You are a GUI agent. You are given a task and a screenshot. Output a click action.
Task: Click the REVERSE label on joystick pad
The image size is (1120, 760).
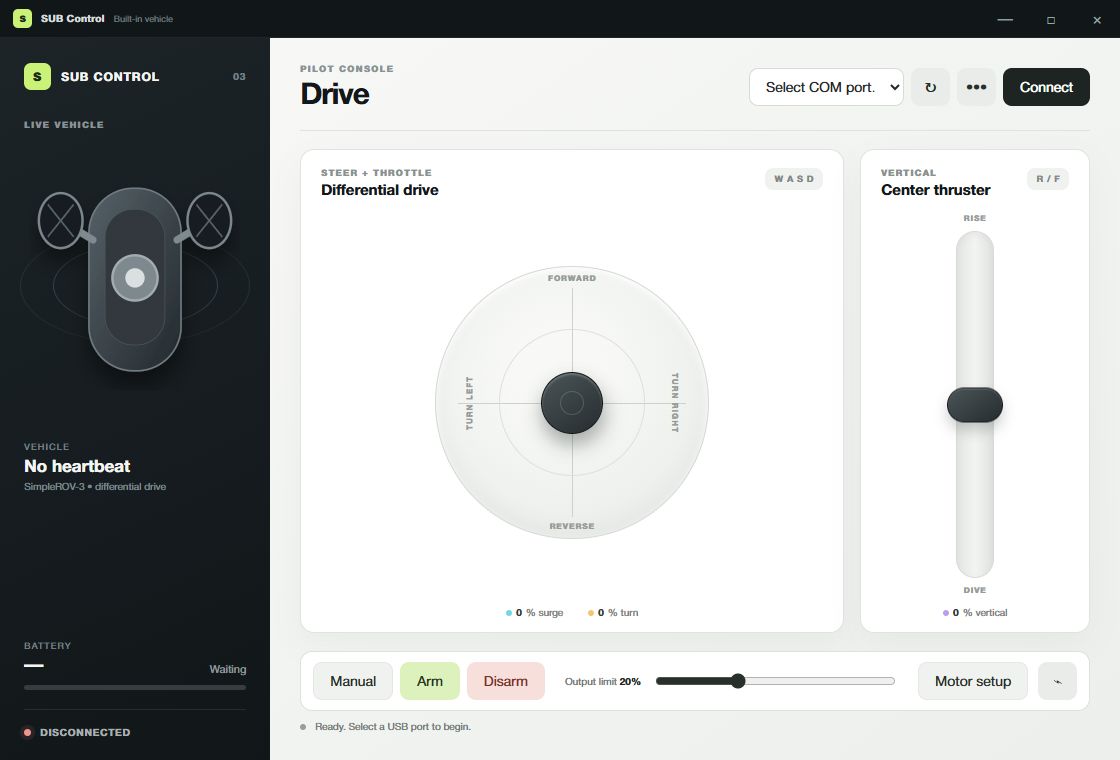[571, 526]
